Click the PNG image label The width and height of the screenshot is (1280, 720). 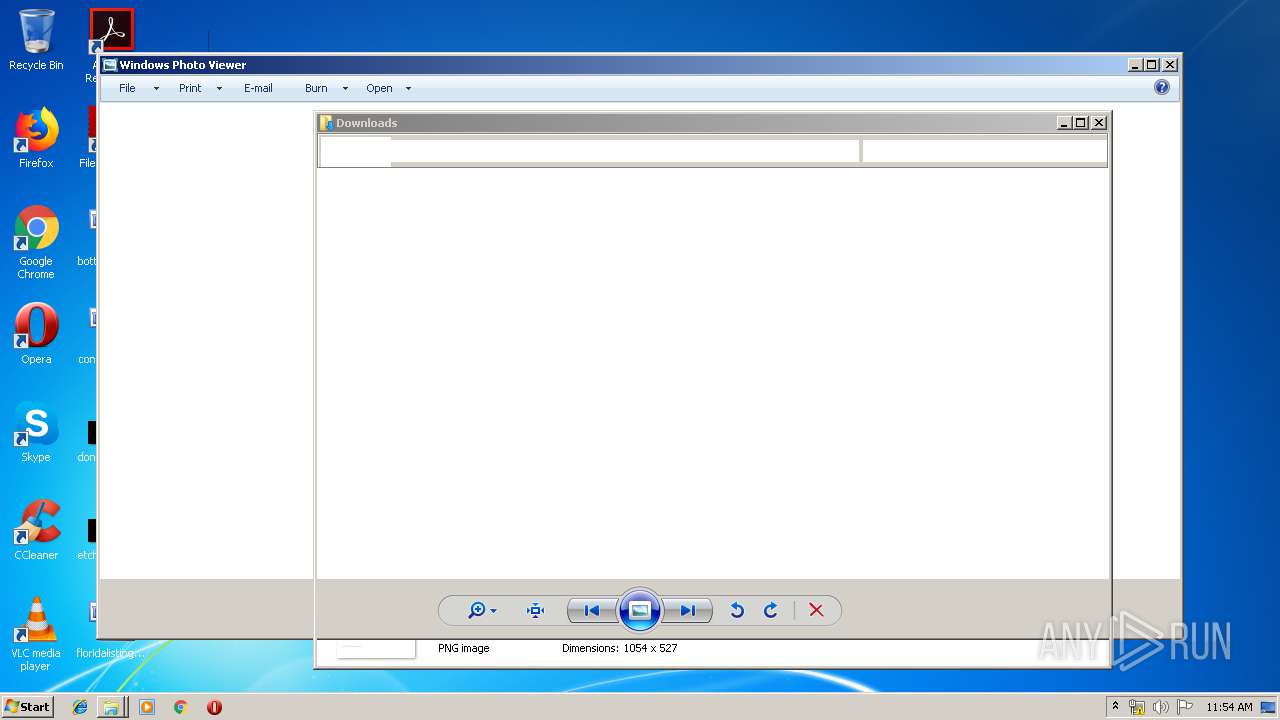pyautogui.click(x=464, y=648)
